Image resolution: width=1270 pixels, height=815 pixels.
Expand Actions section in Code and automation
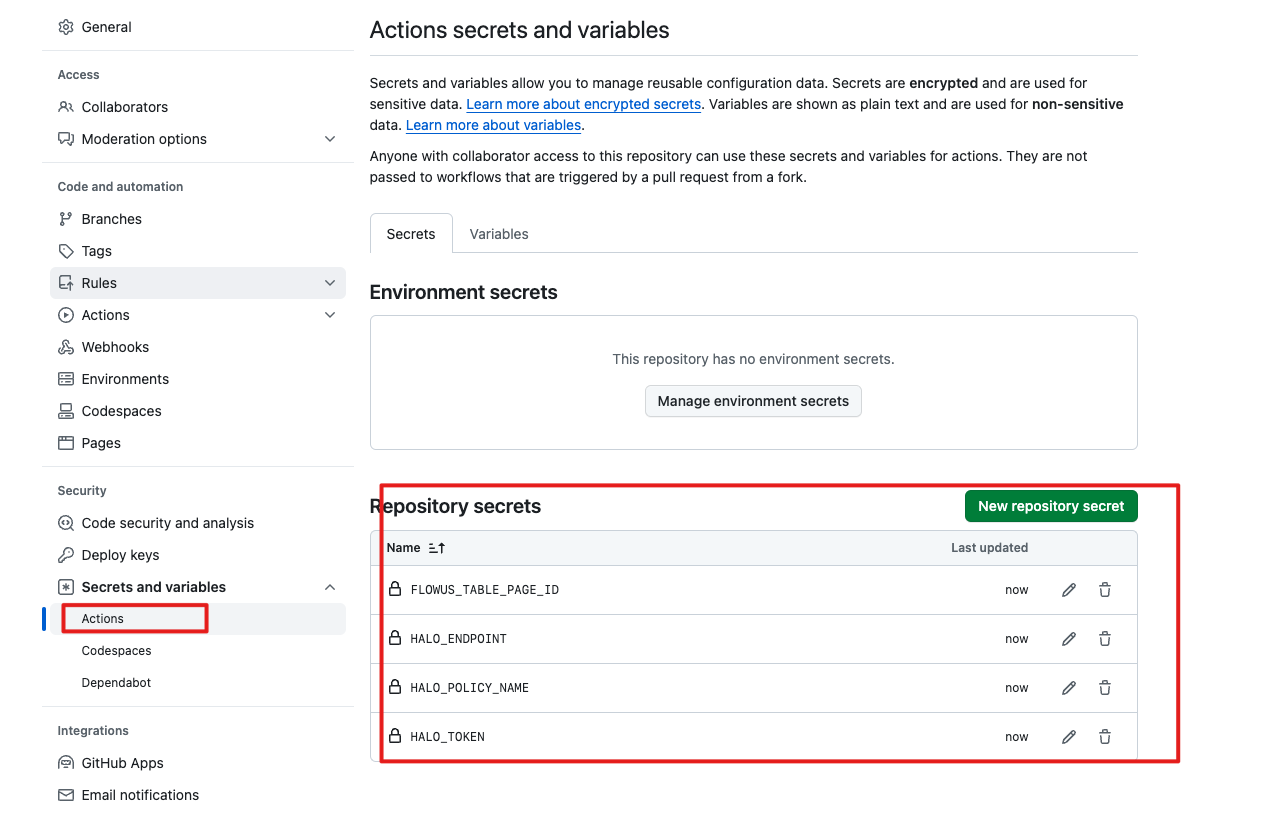[x=330, y=315]
